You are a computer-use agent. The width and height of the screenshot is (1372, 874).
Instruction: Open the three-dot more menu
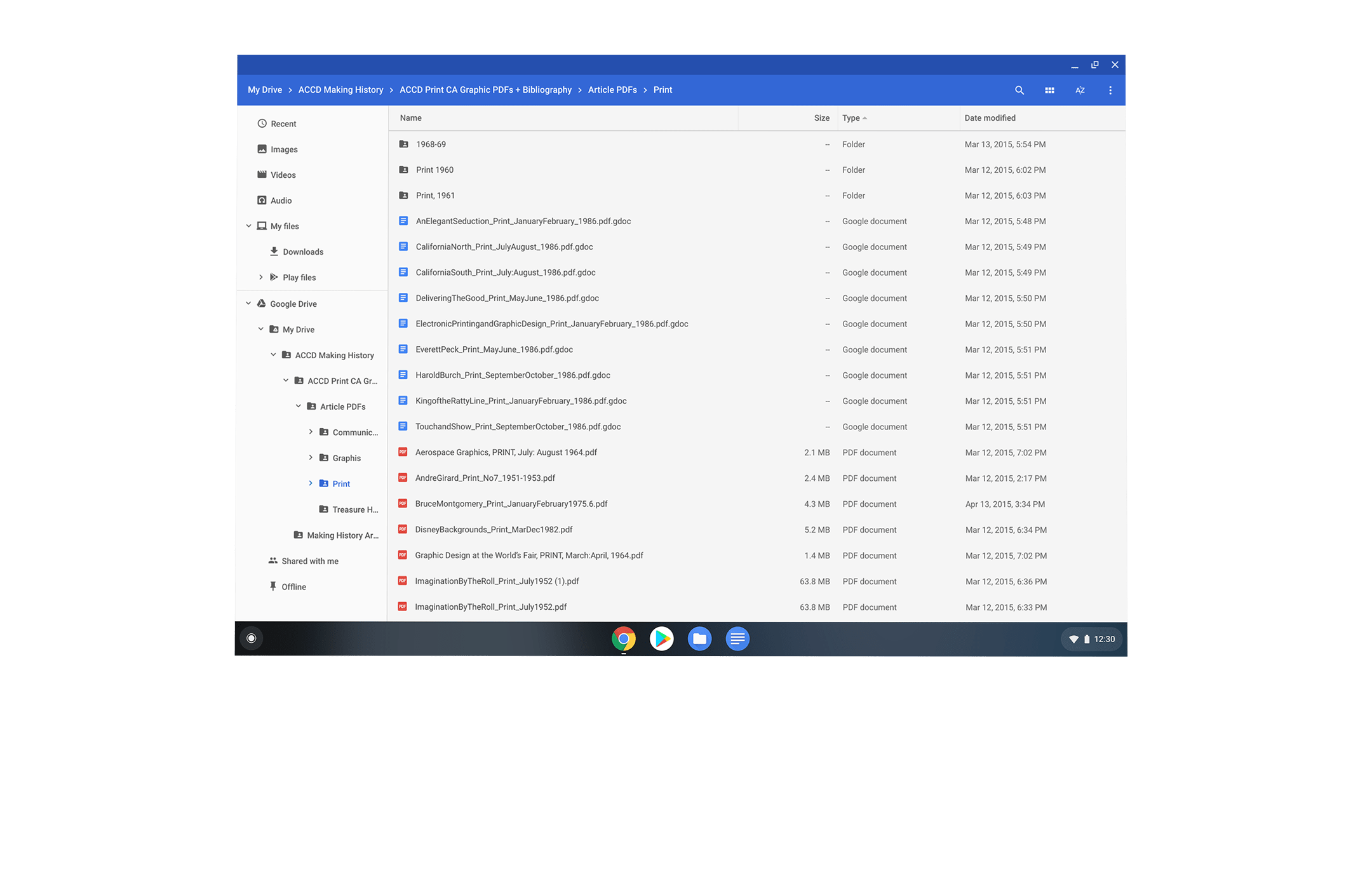click(x=1110, y=90)
